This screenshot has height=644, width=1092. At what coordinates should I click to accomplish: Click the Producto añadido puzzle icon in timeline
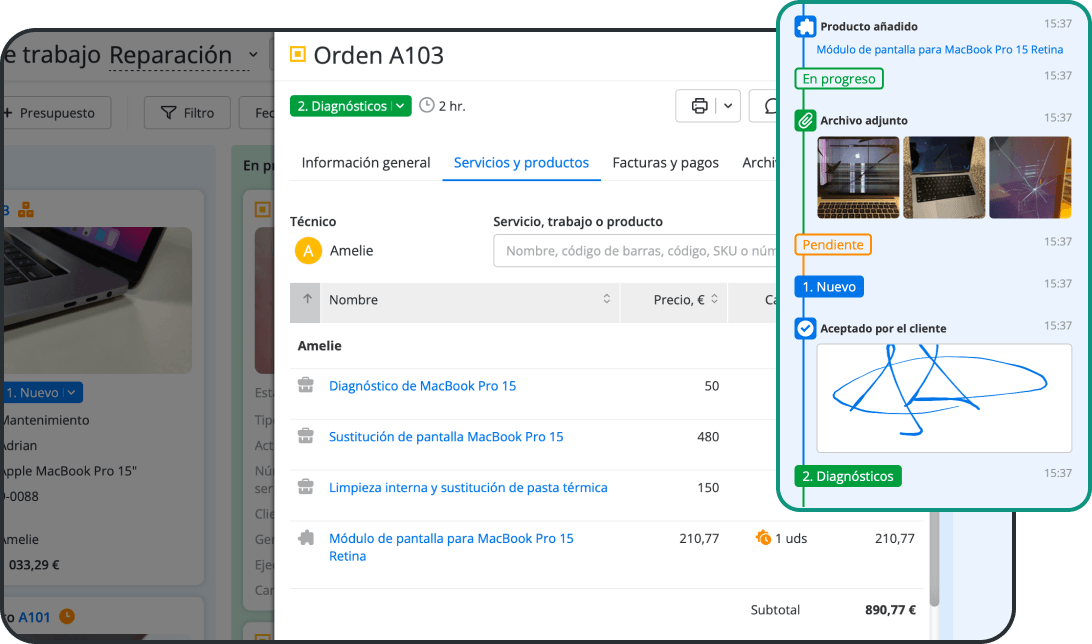[805, 26]
